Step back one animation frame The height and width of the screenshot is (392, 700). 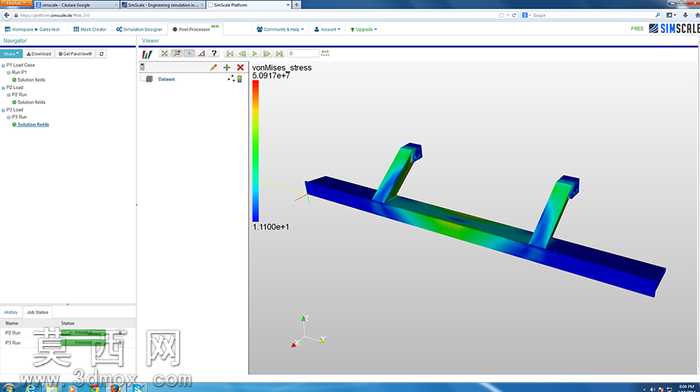[x=242, y=54]
